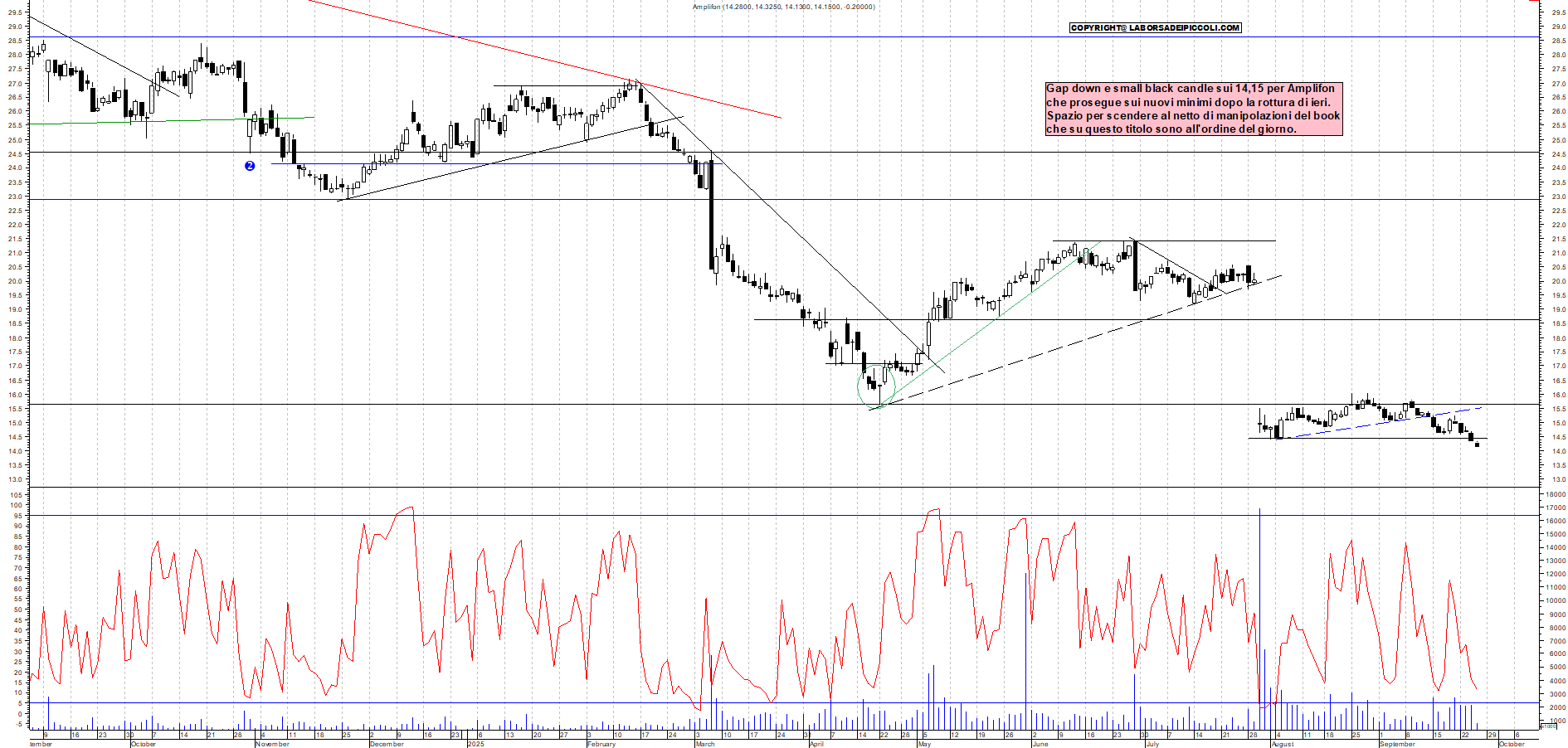Click the 18000 value on the volume axis
Image resolution: width=1568 pixels, height=748 pixels.
coord(1556,494)
